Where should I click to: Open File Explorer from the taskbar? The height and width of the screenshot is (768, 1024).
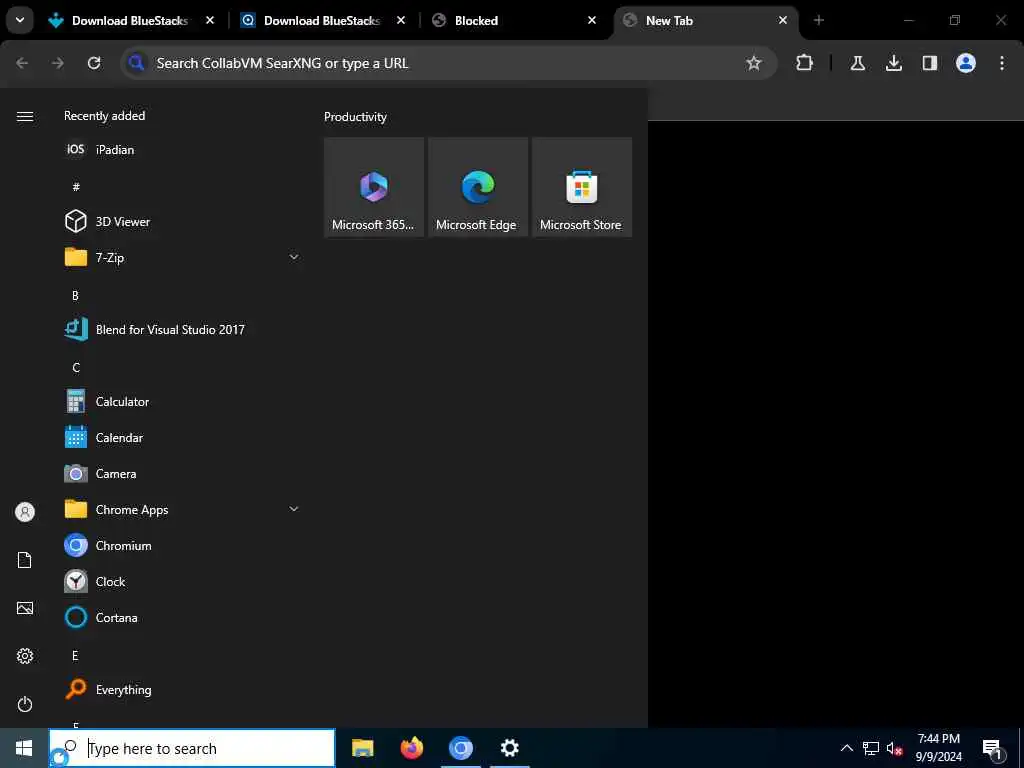[x=362, y=748]
